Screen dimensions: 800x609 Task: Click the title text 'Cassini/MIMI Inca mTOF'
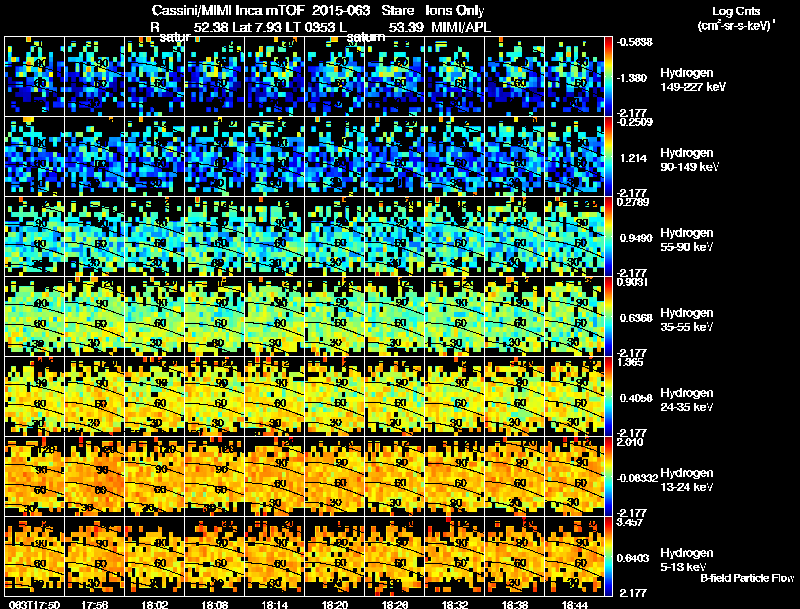228,11
